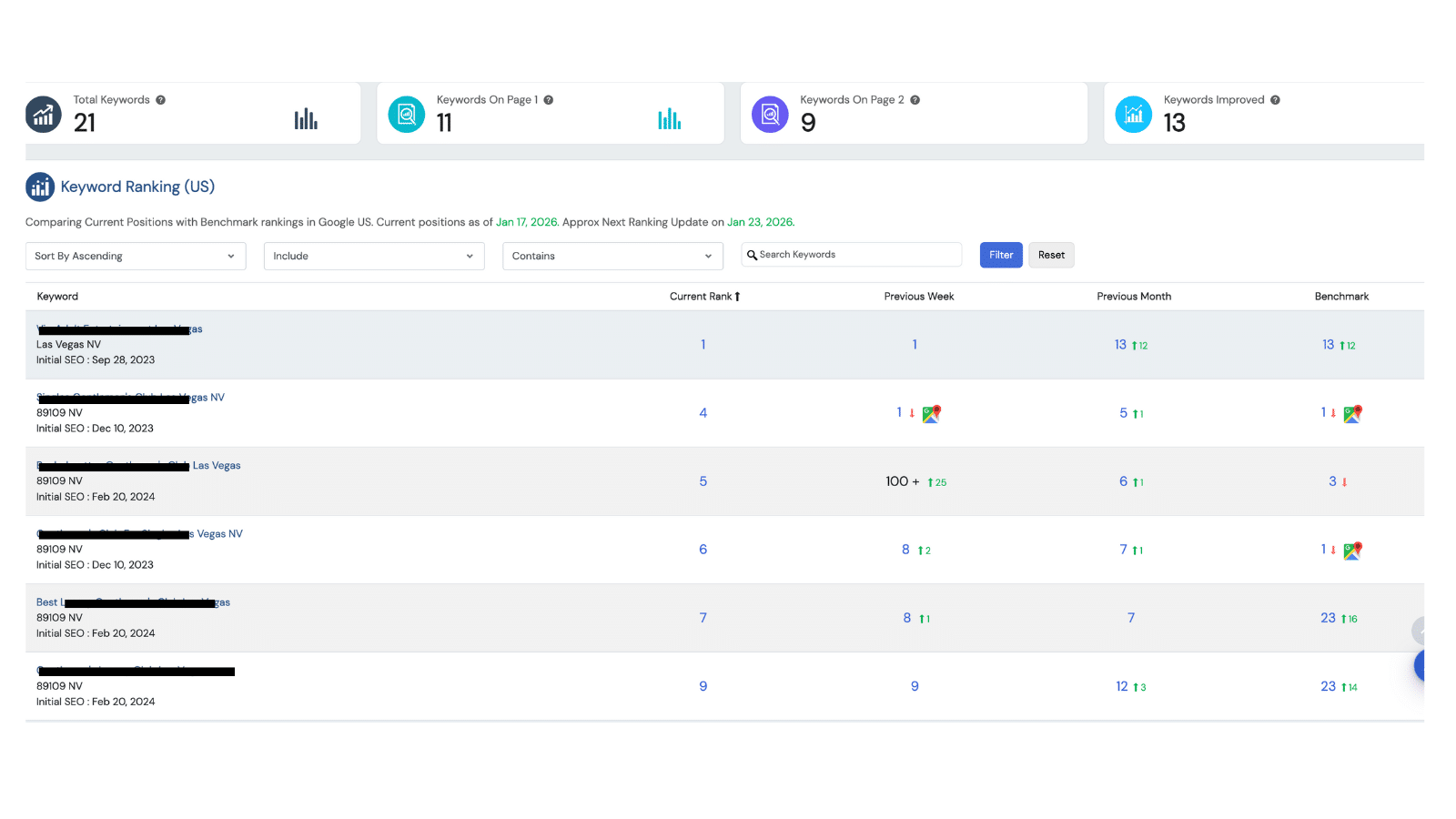Screen dimensions: 1456x819
Task: Click the Keyword Ranking (US) heading
Action: 137,187
